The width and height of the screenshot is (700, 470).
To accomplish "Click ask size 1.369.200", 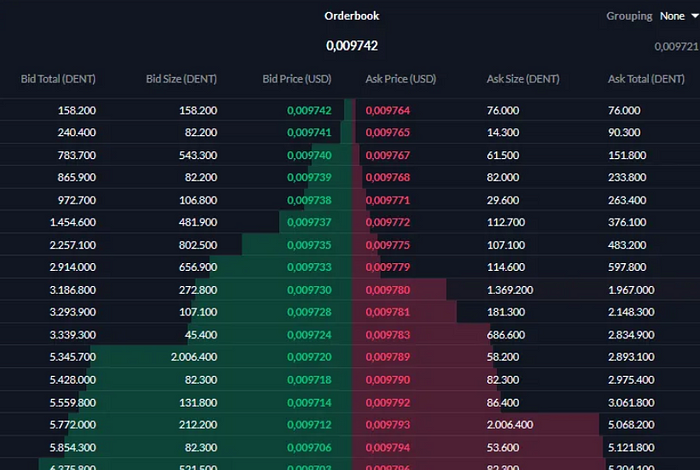I will (x=510, y=290).
